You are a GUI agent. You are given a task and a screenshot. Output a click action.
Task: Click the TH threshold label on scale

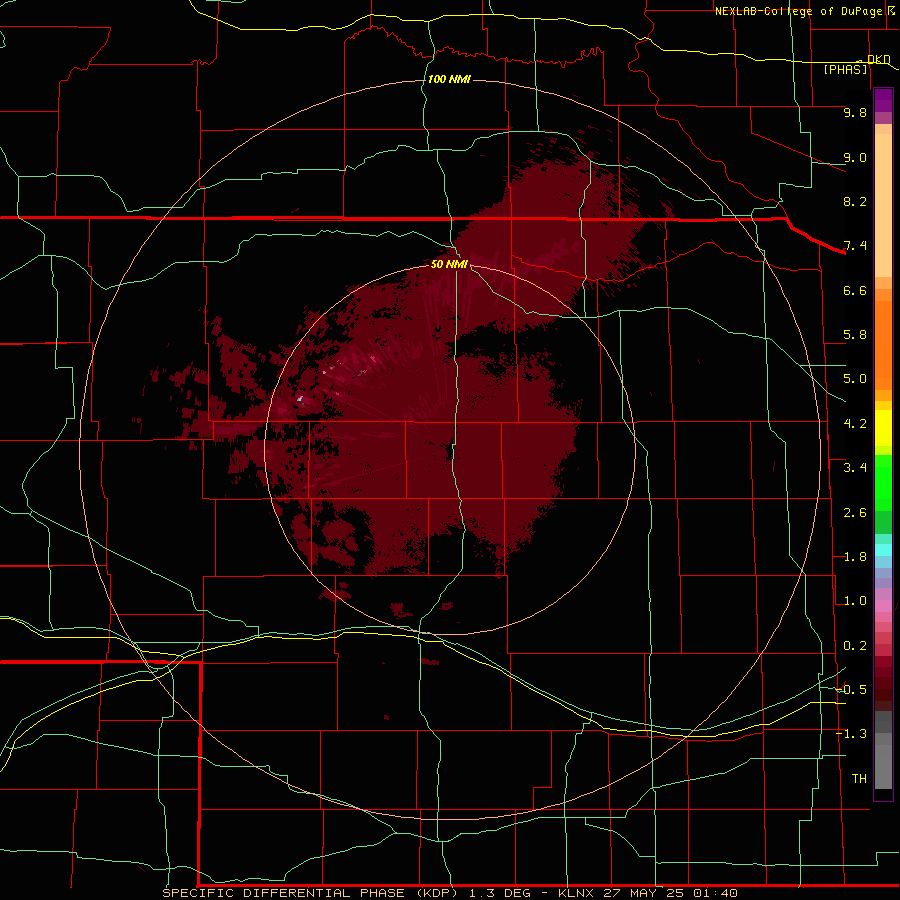pyautogui.click(x=859, y=779)
